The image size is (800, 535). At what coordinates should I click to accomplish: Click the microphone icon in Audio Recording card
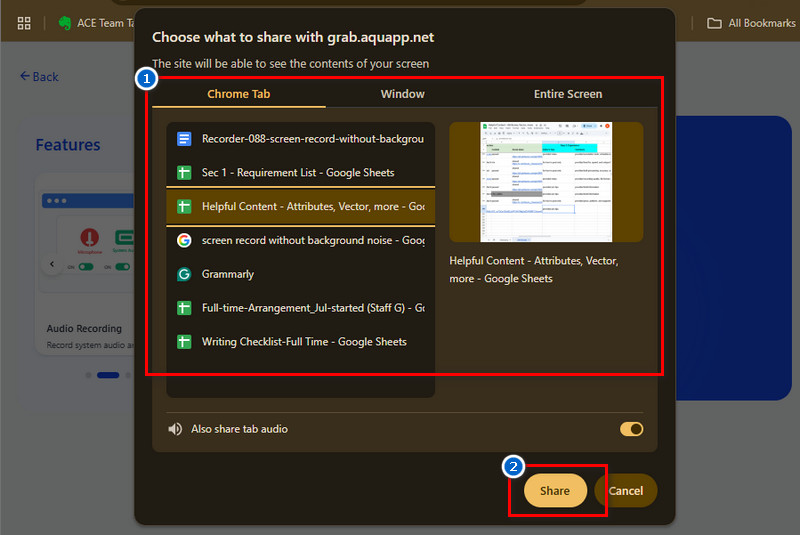click(x=90, y=238)
